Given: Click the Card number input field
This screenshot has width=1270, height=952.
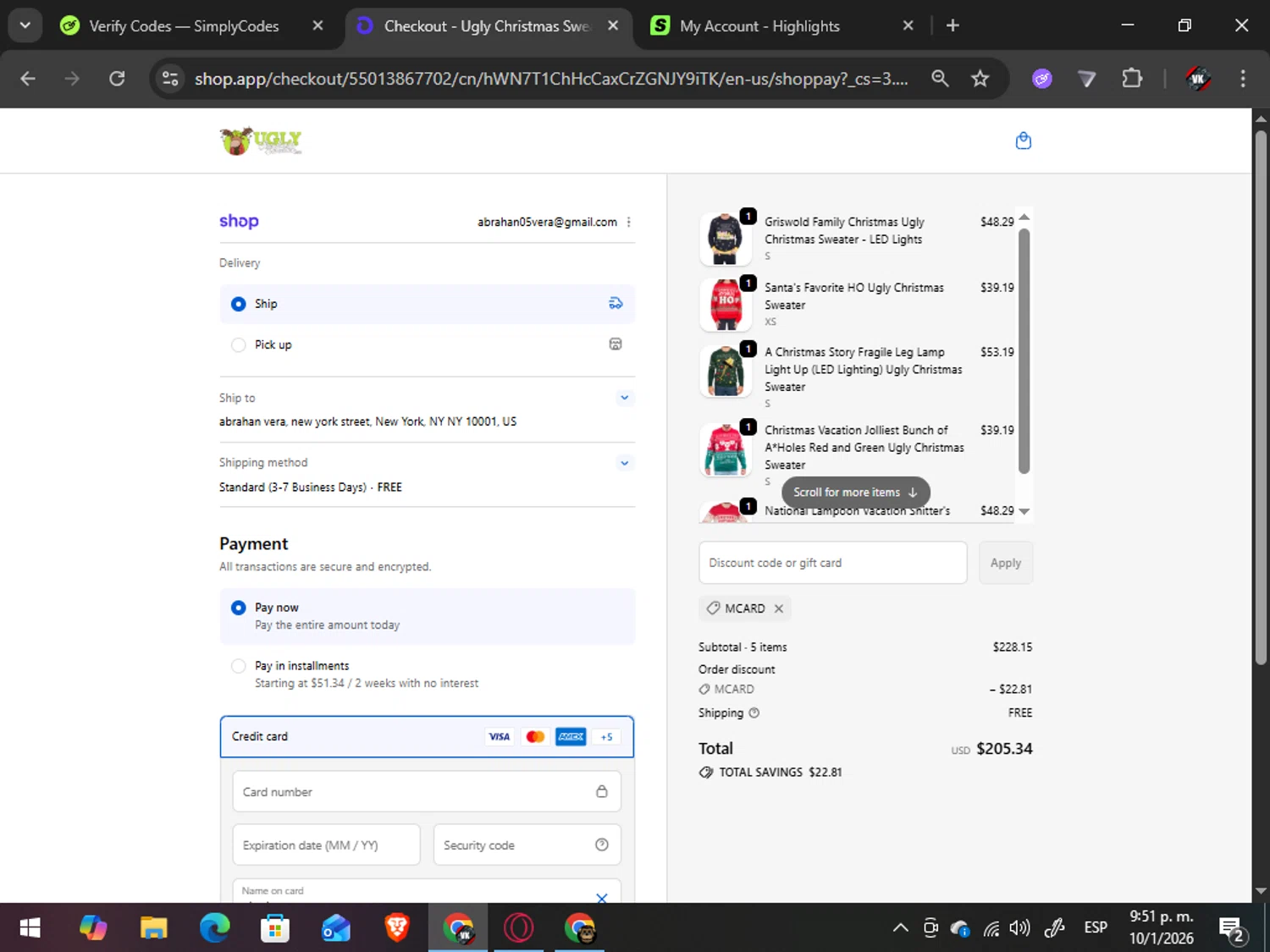Looking at the screenshot, I should 427,792.
